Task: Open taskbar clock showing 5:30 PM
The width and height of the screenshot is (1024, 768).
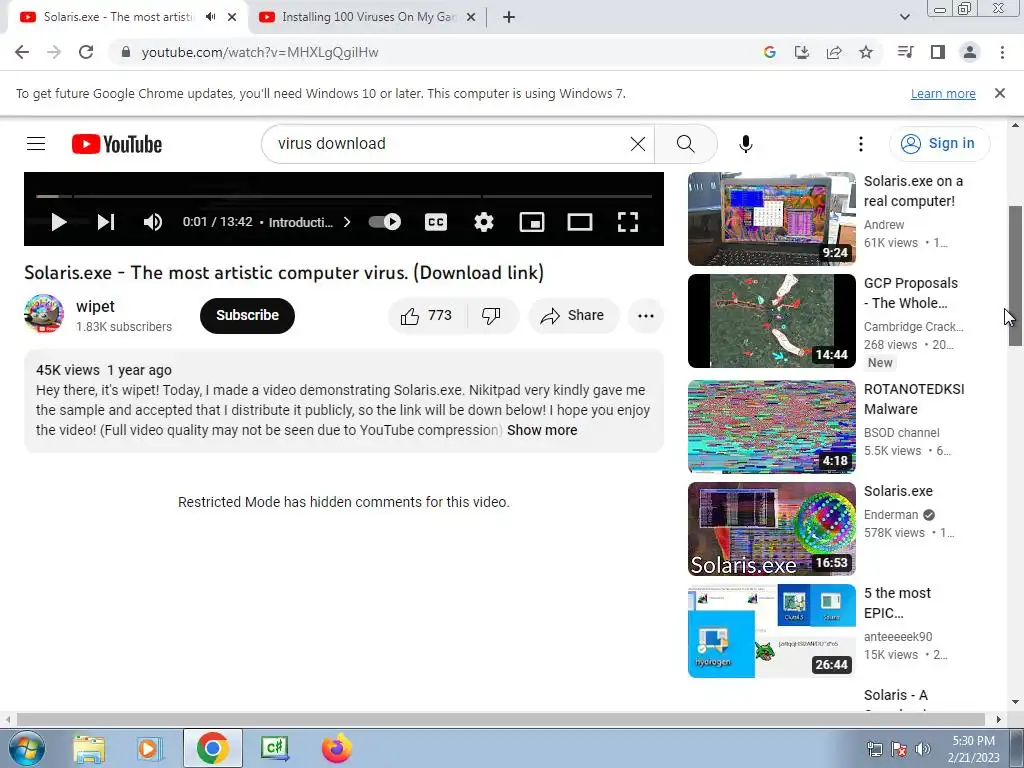Action: click(x=973, y=749)
